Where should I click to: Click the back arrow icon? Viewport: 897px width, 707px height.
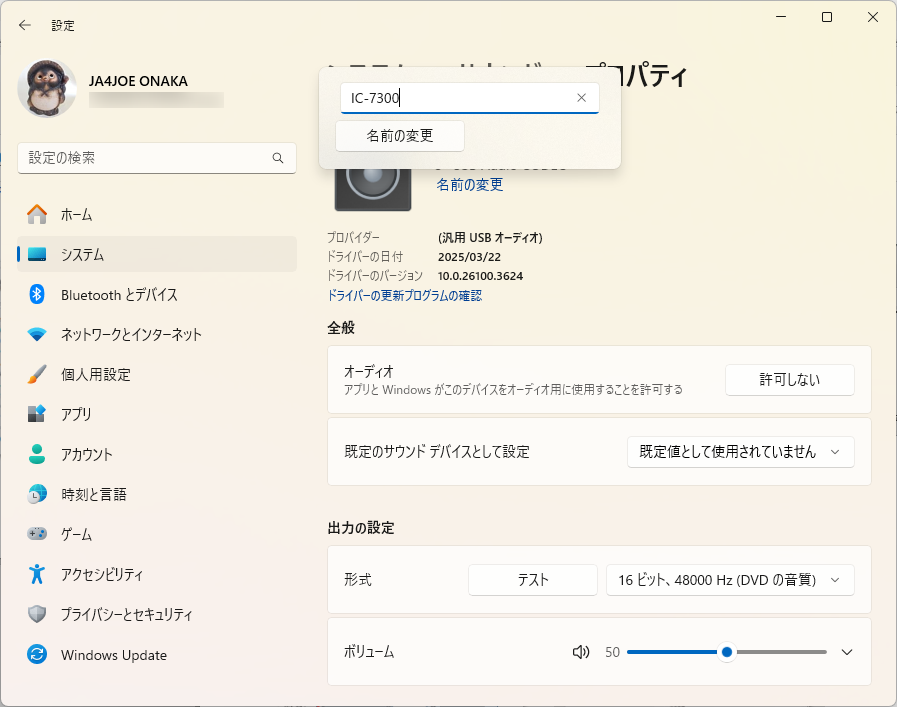click(x=25, y=25)
